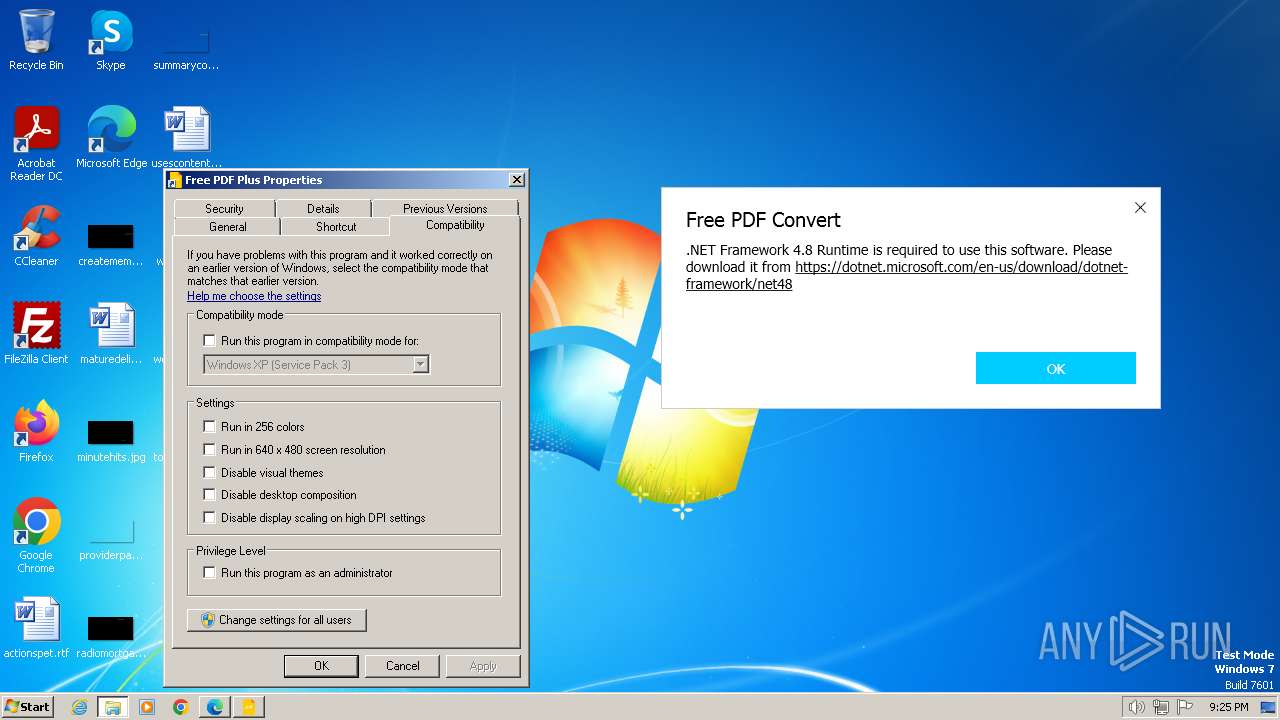This screenshot has height=720, width=1280.
Task: Select the usescontent Word document icon
Action: coord(186,137)
